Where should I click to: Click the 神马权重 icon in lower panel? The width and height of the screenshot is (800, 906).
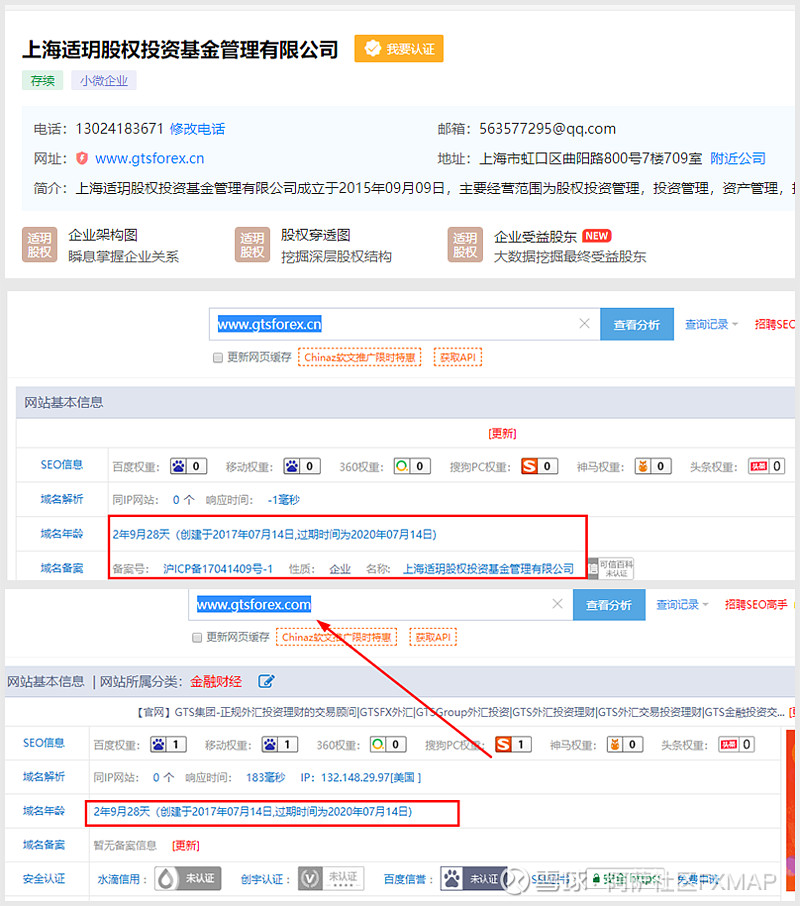(x=615, y=744)
